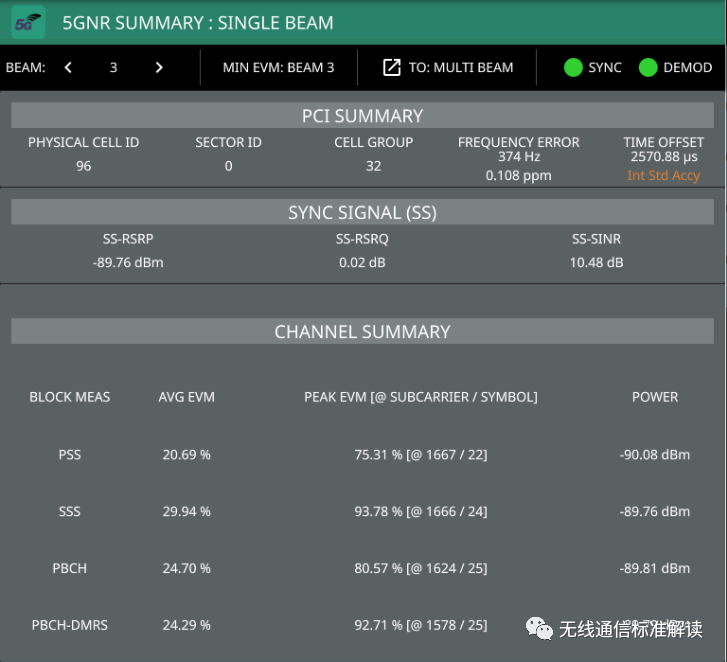Click the 5G logo icon
The width and height of the screenshot is (727, 662).
[28, 22]
